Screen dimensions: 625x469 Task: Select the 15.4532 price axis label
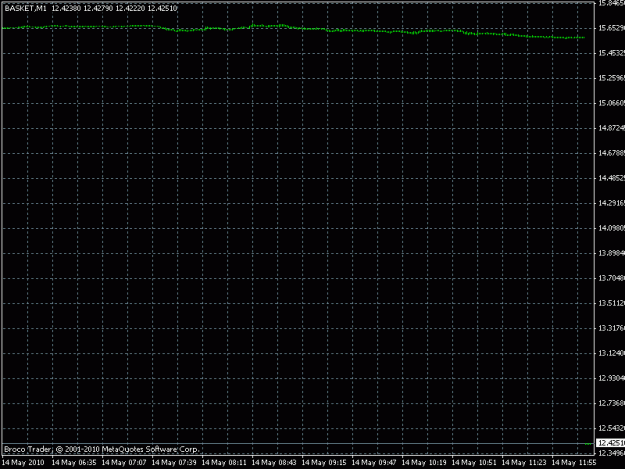tap(611, 53)
